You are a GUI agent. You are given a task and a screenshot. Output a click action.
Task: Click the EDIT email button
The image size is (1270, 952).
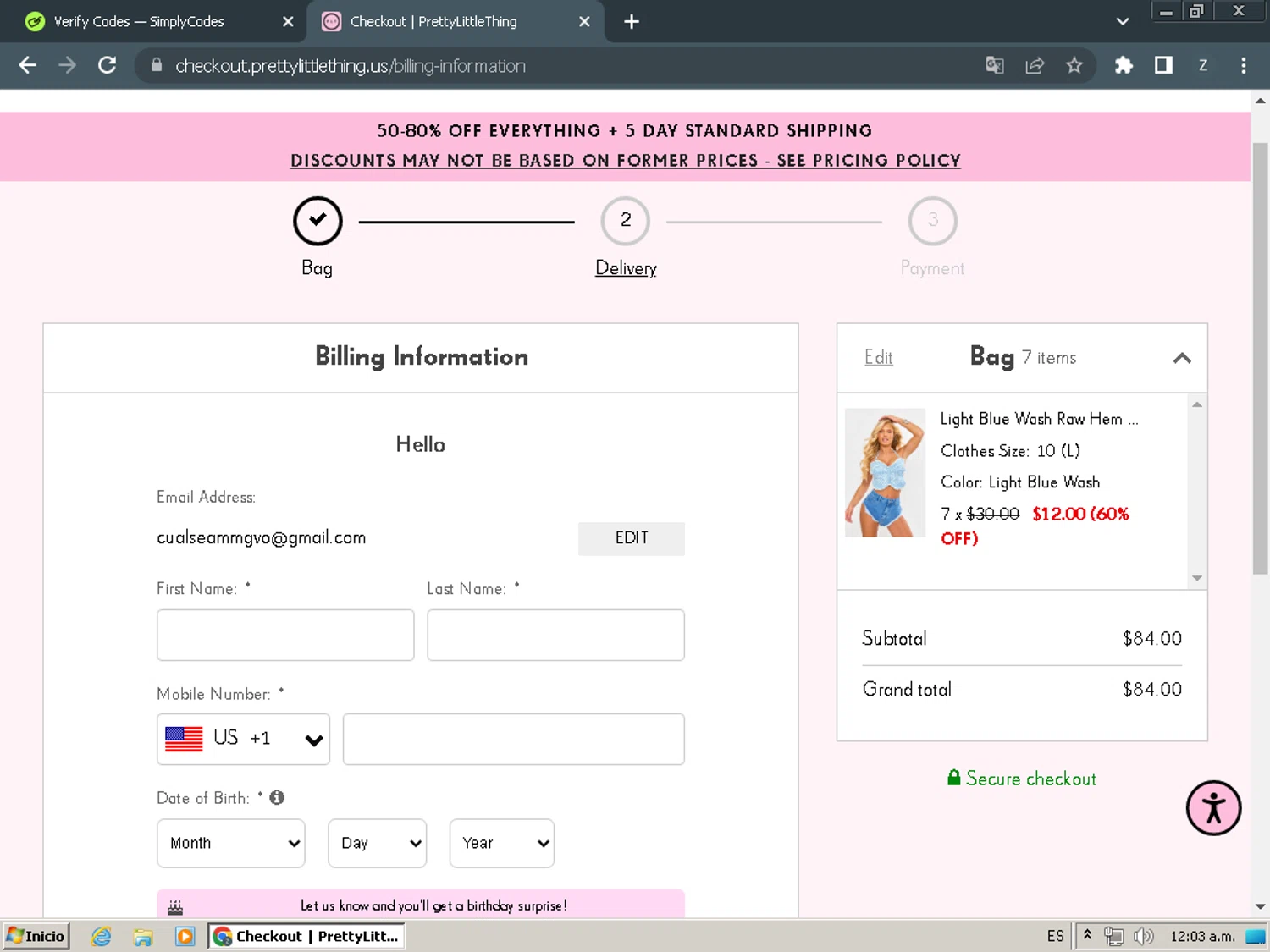tap(632, 538)
